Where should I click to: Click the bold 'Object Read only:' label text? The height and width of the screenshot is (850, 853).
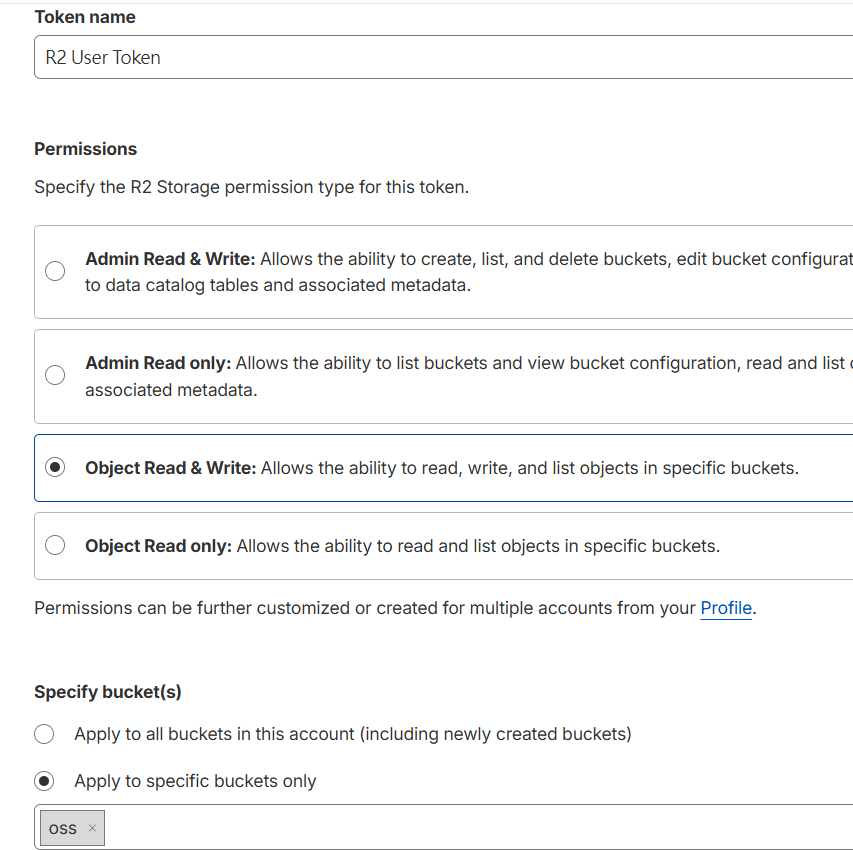158,546
